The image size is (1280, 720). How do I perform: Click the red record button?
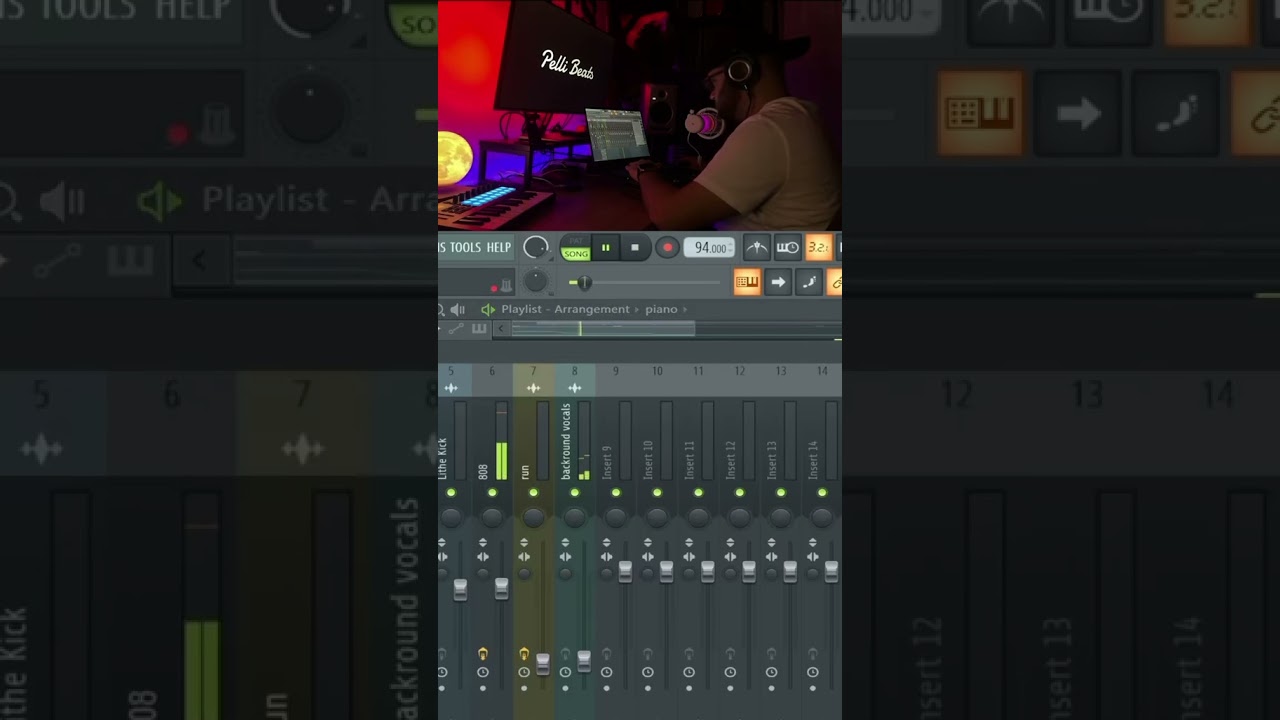[x=667, y=248]
